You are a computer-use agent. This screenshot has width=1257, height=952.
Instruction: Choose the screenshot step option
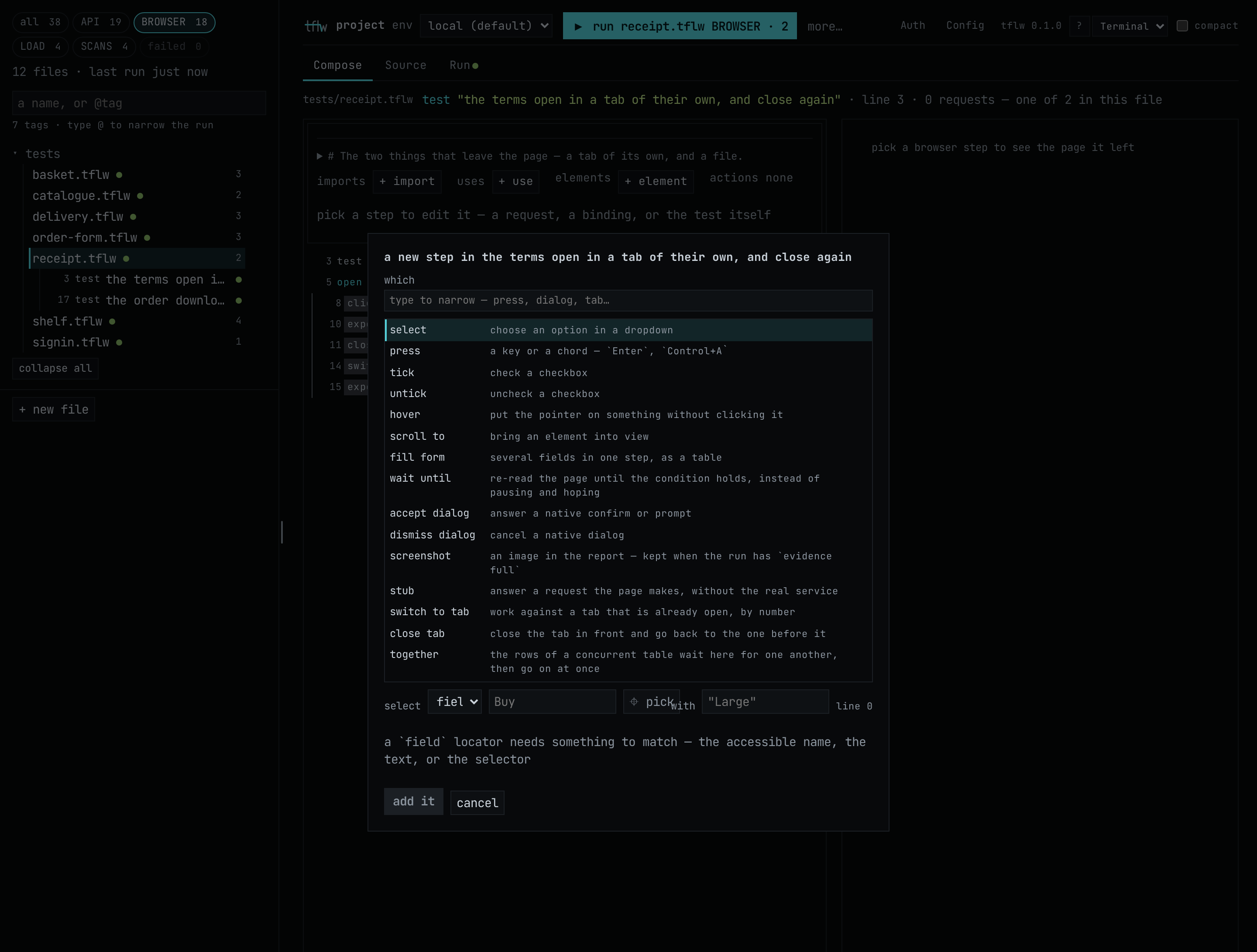coord(628,563)
